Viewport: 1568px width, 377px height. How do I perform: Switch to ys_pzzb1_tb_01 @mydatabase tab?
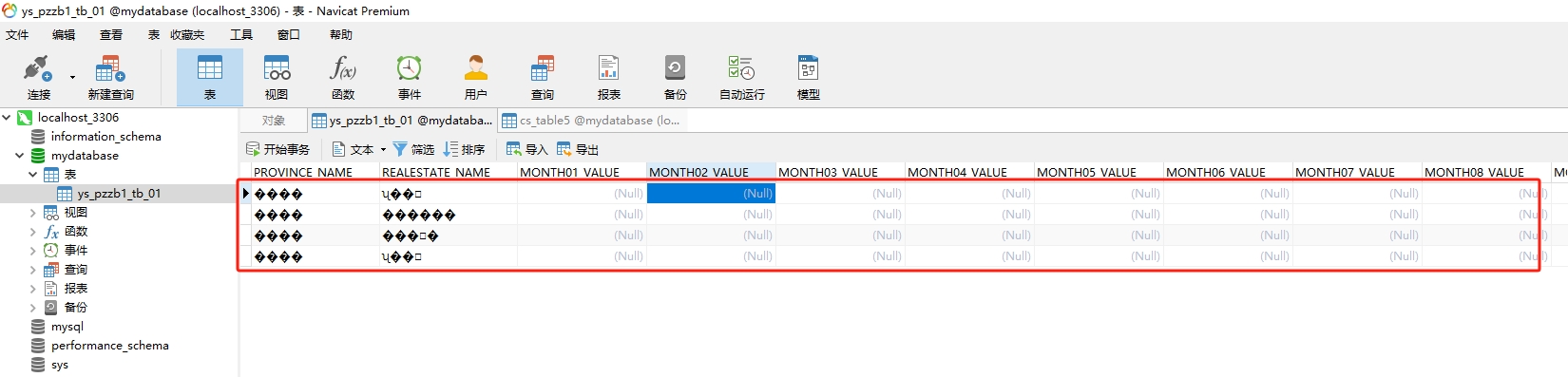(x=403, y=121)
